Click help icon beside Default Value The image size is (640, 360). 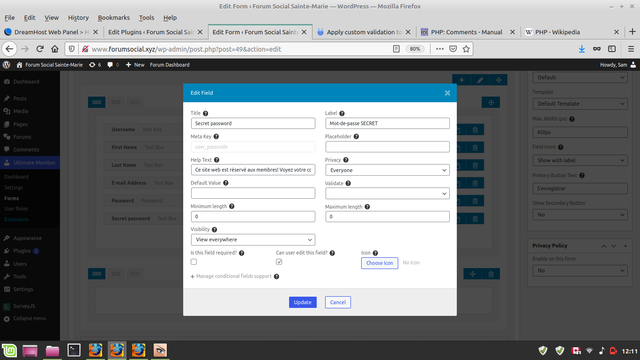[226, 183]
